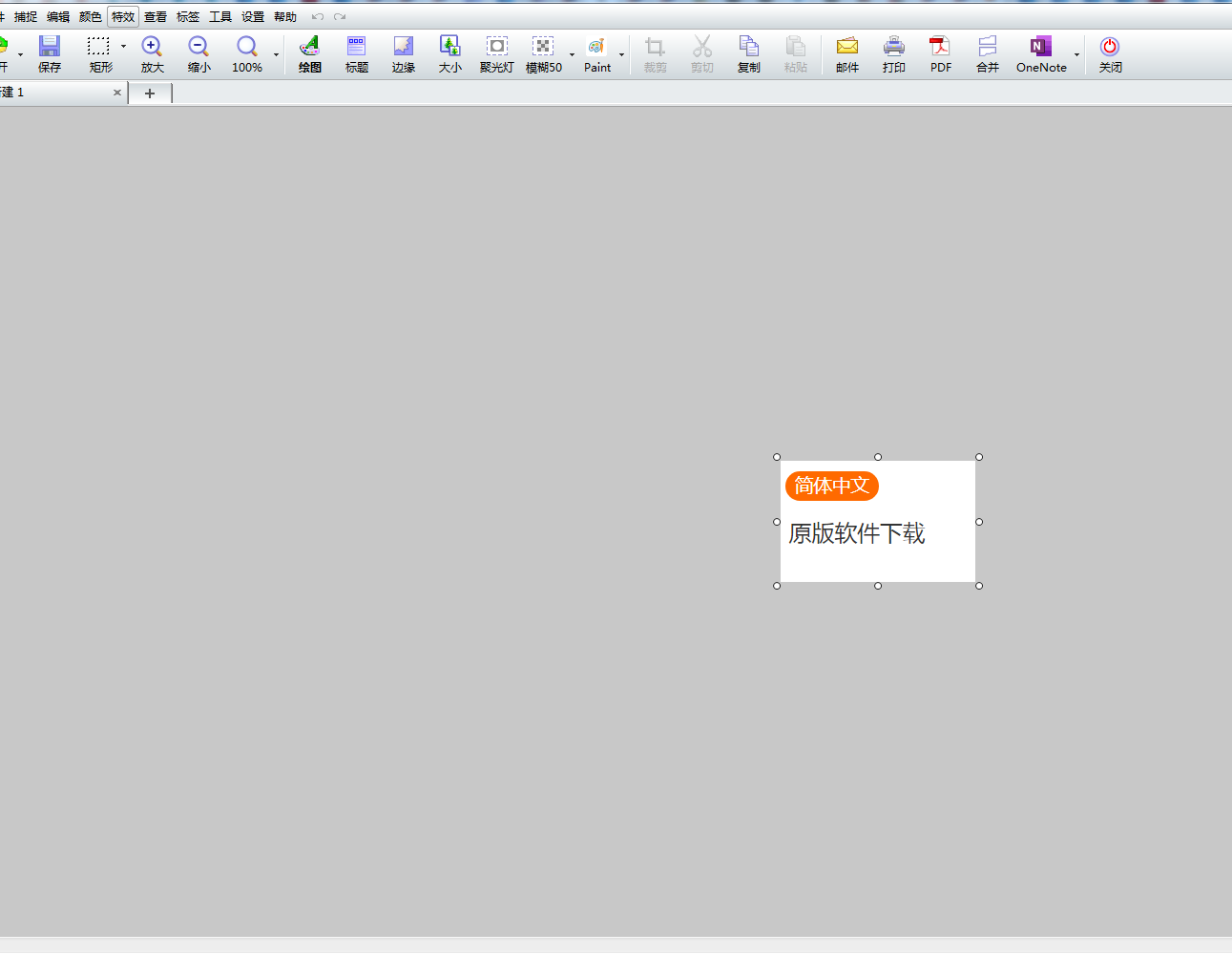
Task: Open the 编辑 menu
Action: coord(58,17)
